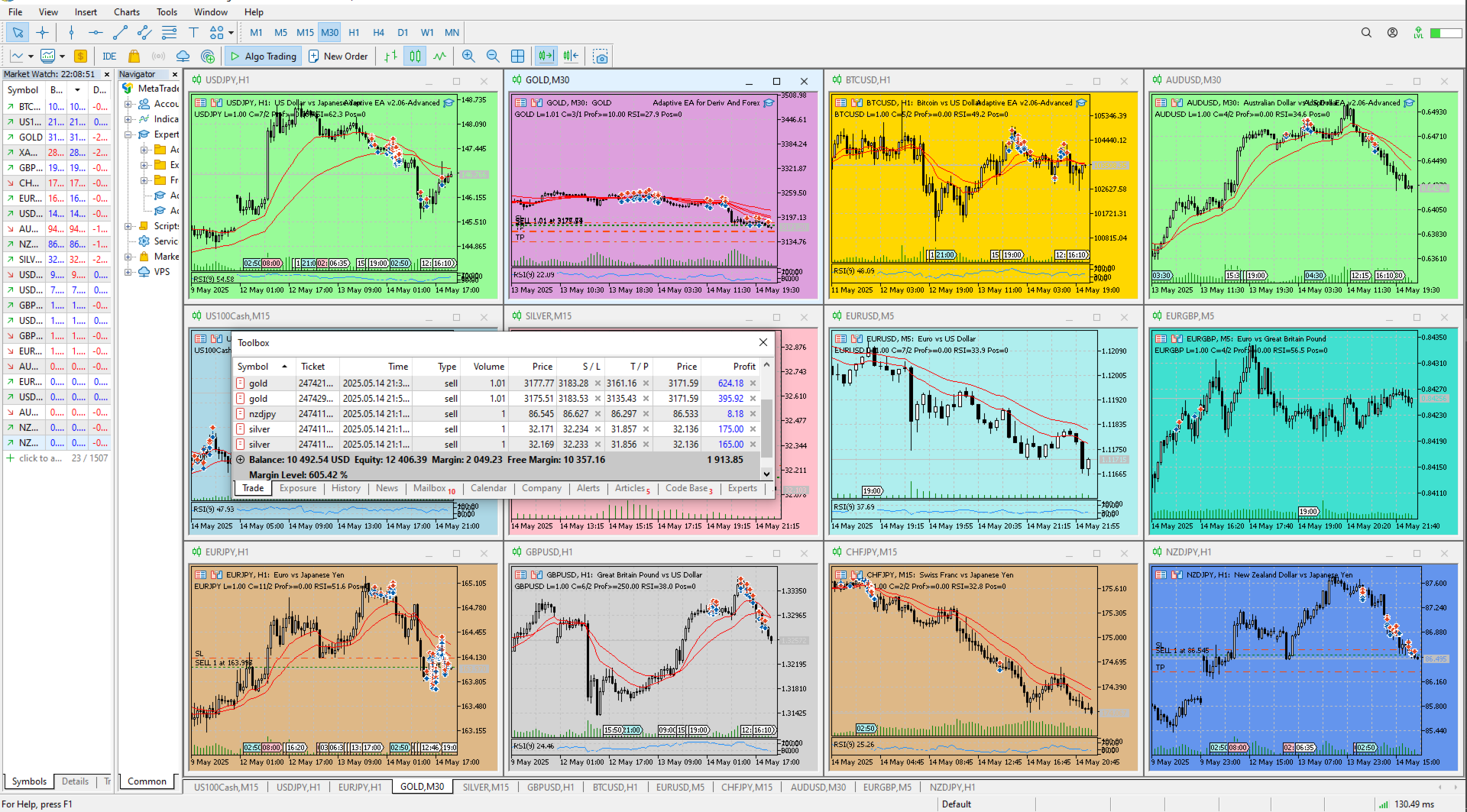Open the BTCUSD,H1 chart tab
This screenshot has width=1467, height=812.
point(614,787)
